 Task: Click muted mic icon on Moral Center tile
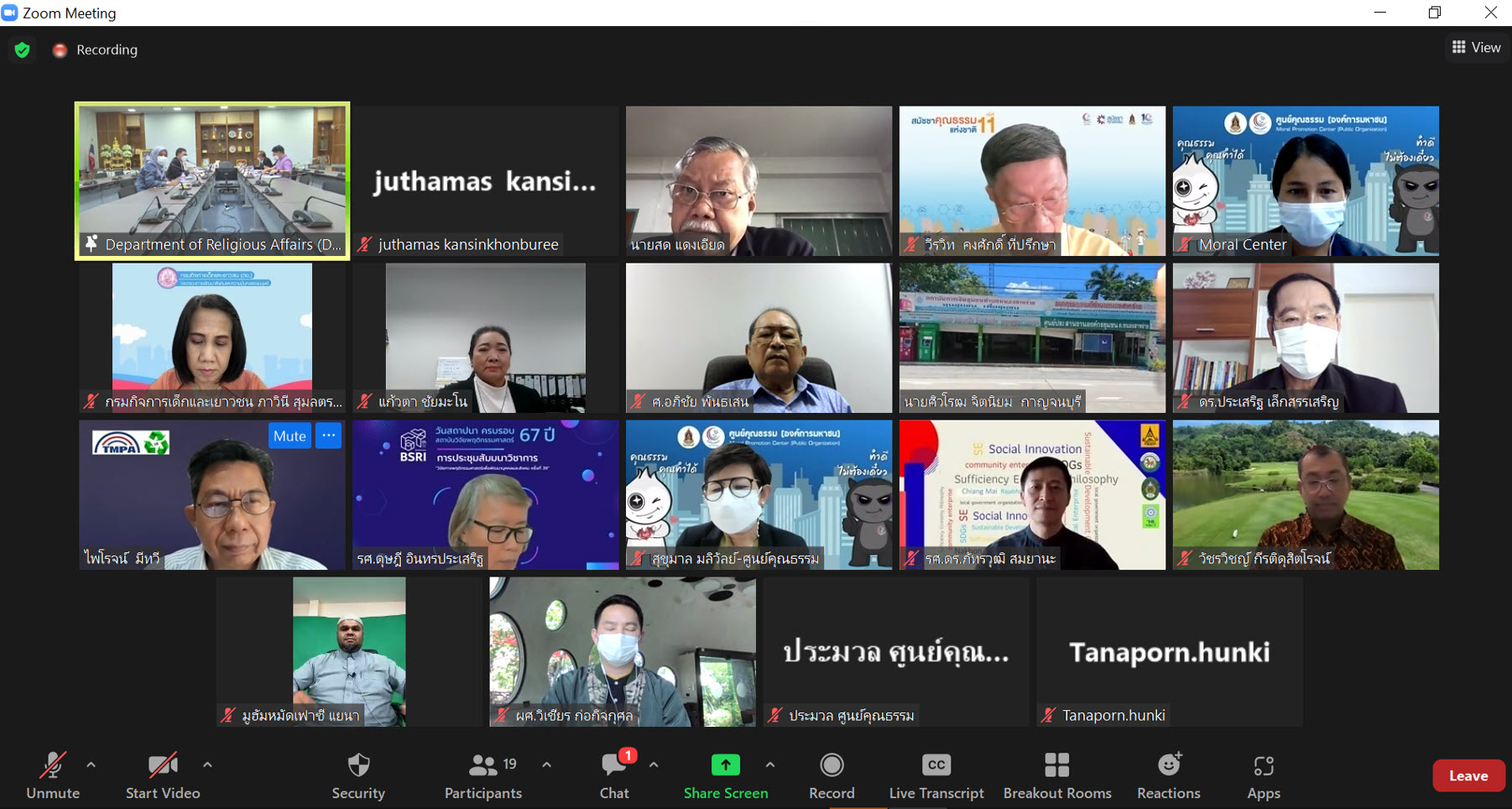[1185, 244]
